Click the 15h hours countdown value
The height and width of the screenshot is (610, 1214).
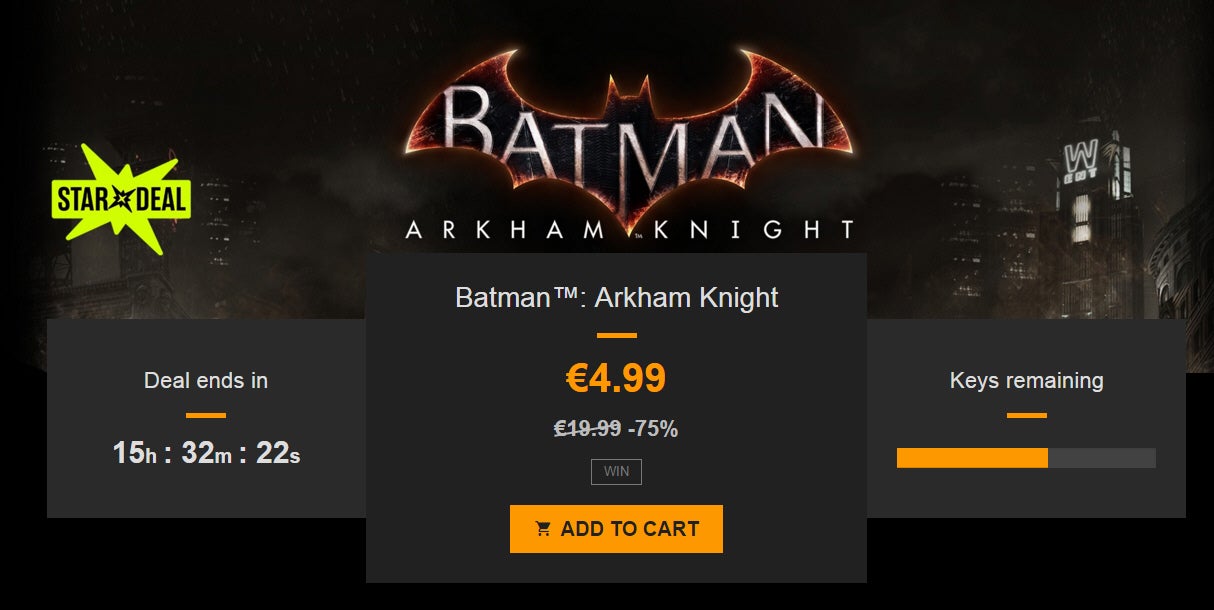coord(135,453)
